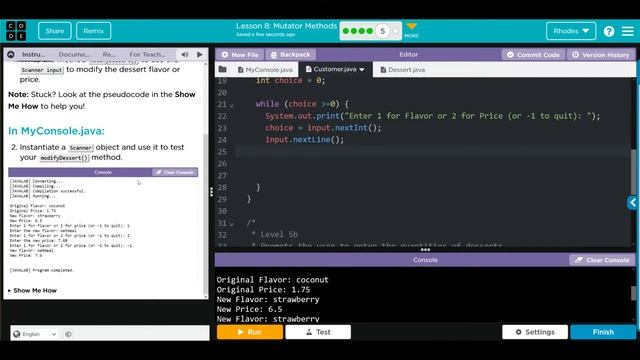Collapse the instructions panel with up-arrow icon

click(11, 54)
